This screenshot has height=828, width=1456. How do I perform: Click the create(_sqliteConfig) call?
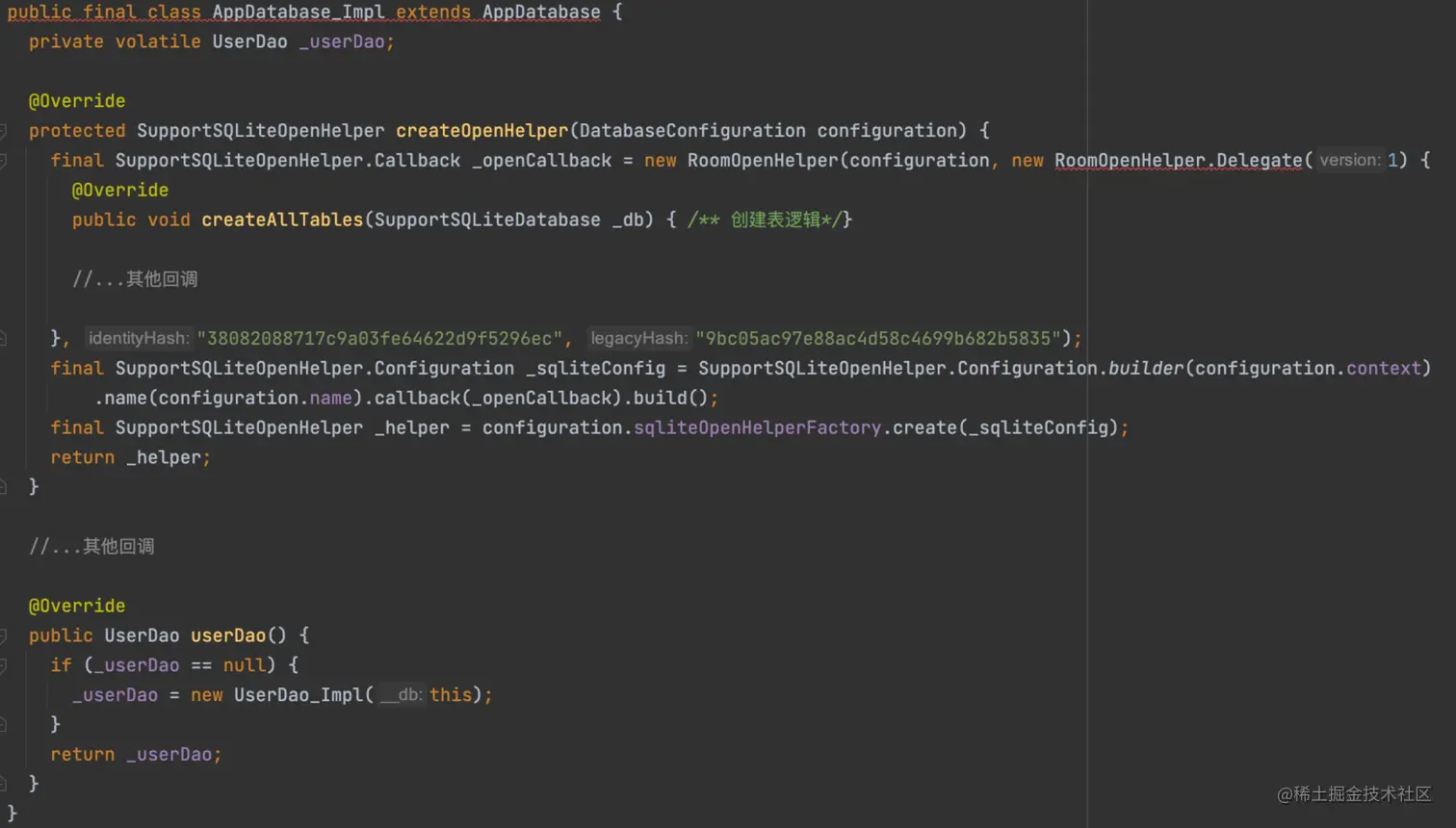pyautogui.click(x=1004, y=427)
